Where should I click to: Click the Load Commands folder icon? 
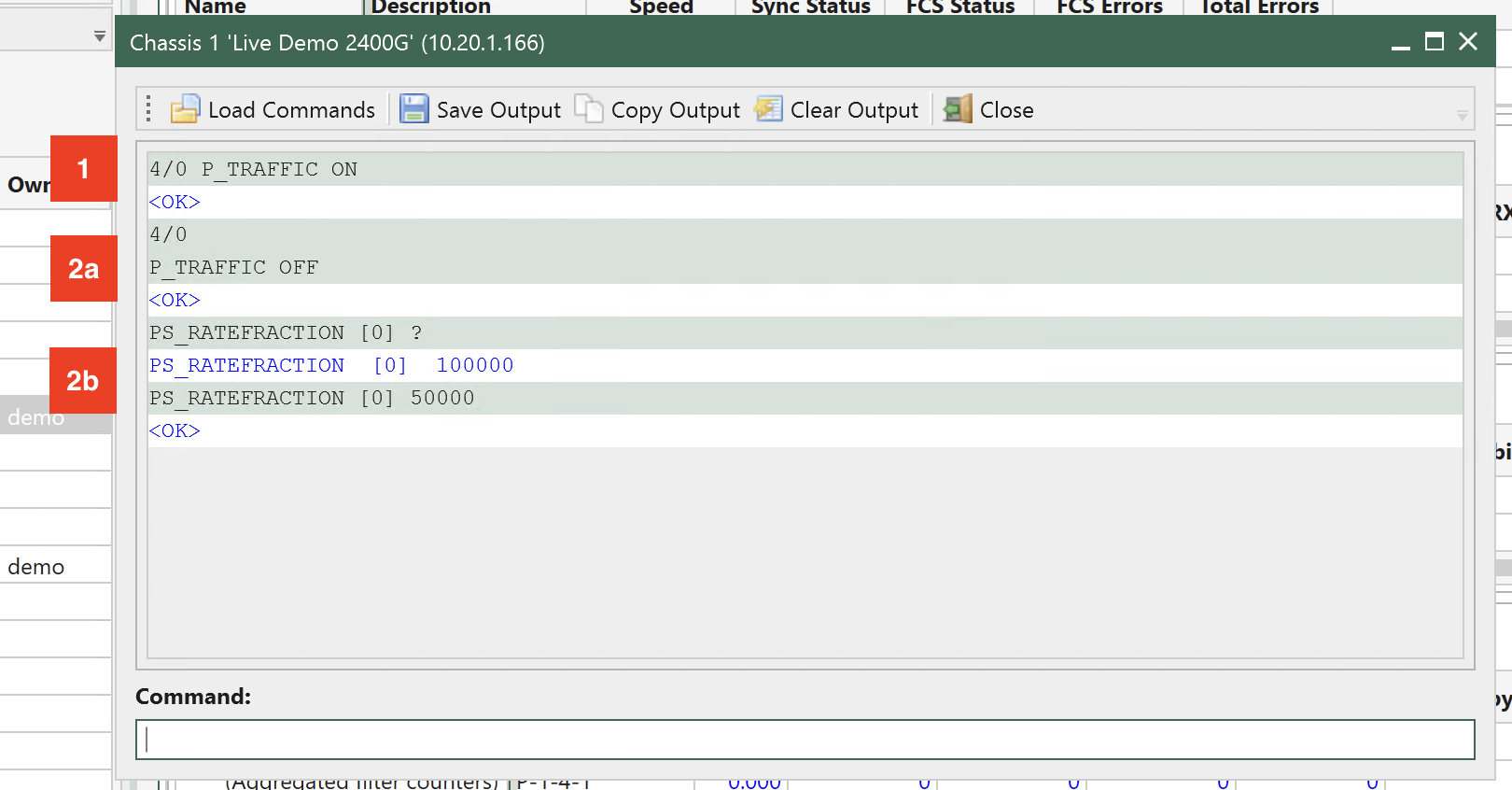pos(185,109)
